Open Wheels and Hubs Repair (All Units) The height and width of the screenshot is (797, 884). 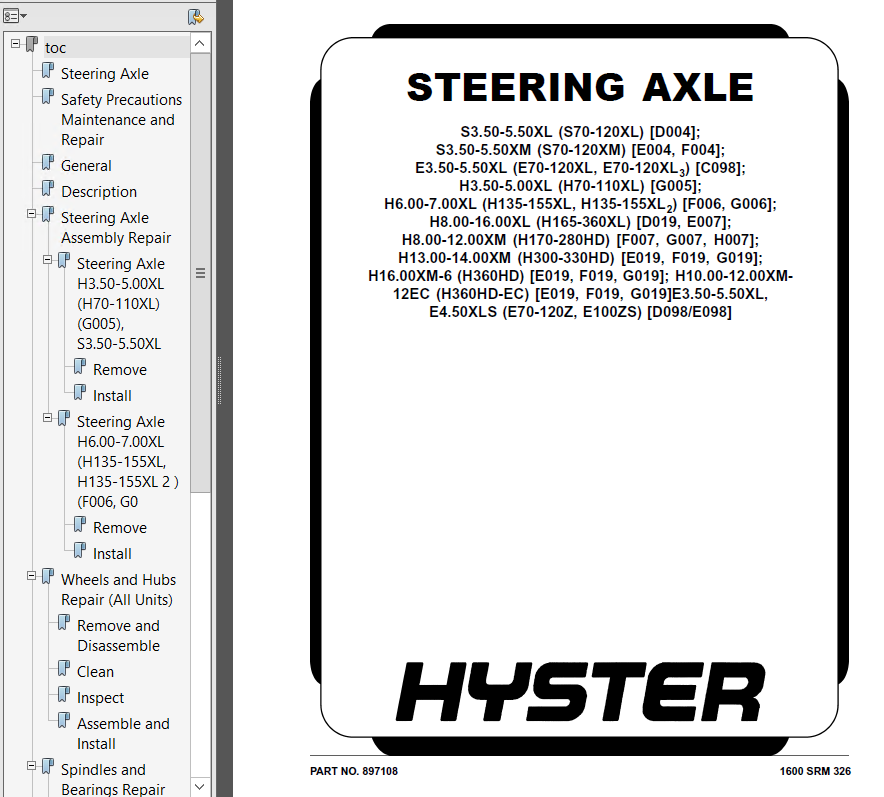(x=118, y=590)
